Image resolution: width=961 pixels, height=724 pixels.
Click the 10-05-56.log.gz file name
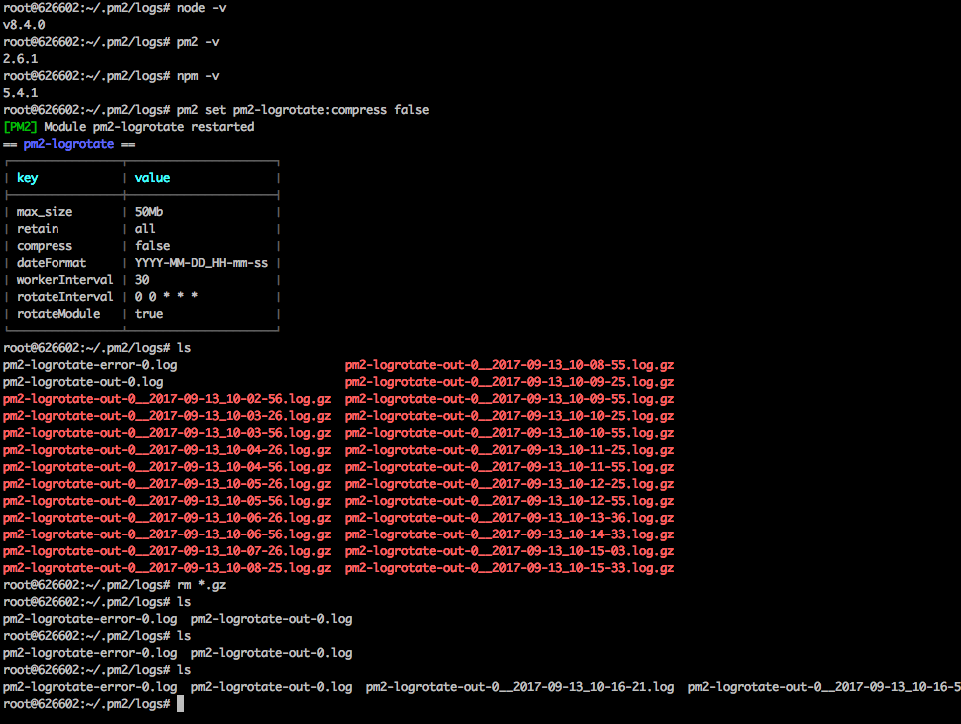167,501
